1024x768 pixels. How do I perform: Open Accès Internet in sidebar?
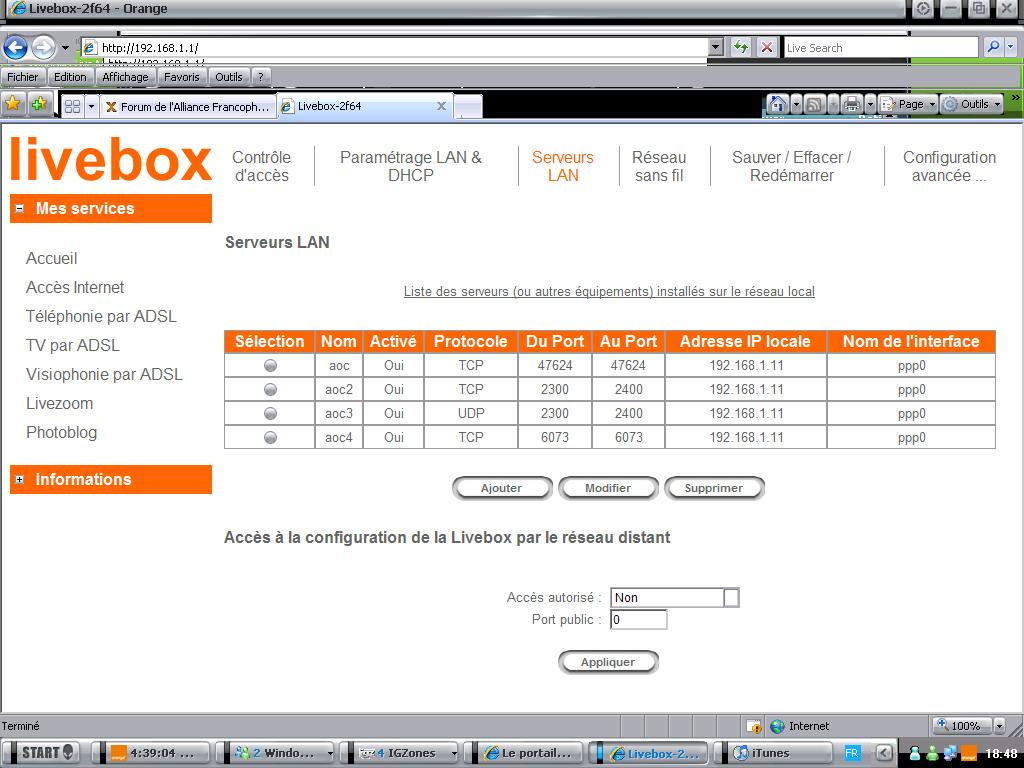click(x=75, y=287)
